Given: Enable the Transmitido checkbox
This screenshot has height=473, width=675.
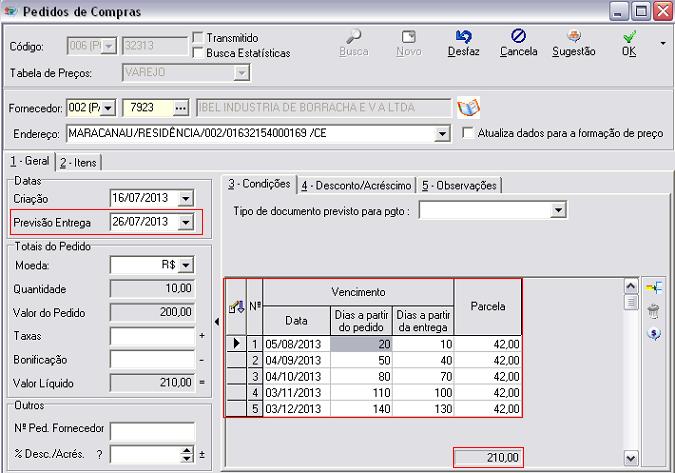Looking at the screenshot, I should (198, 38).
